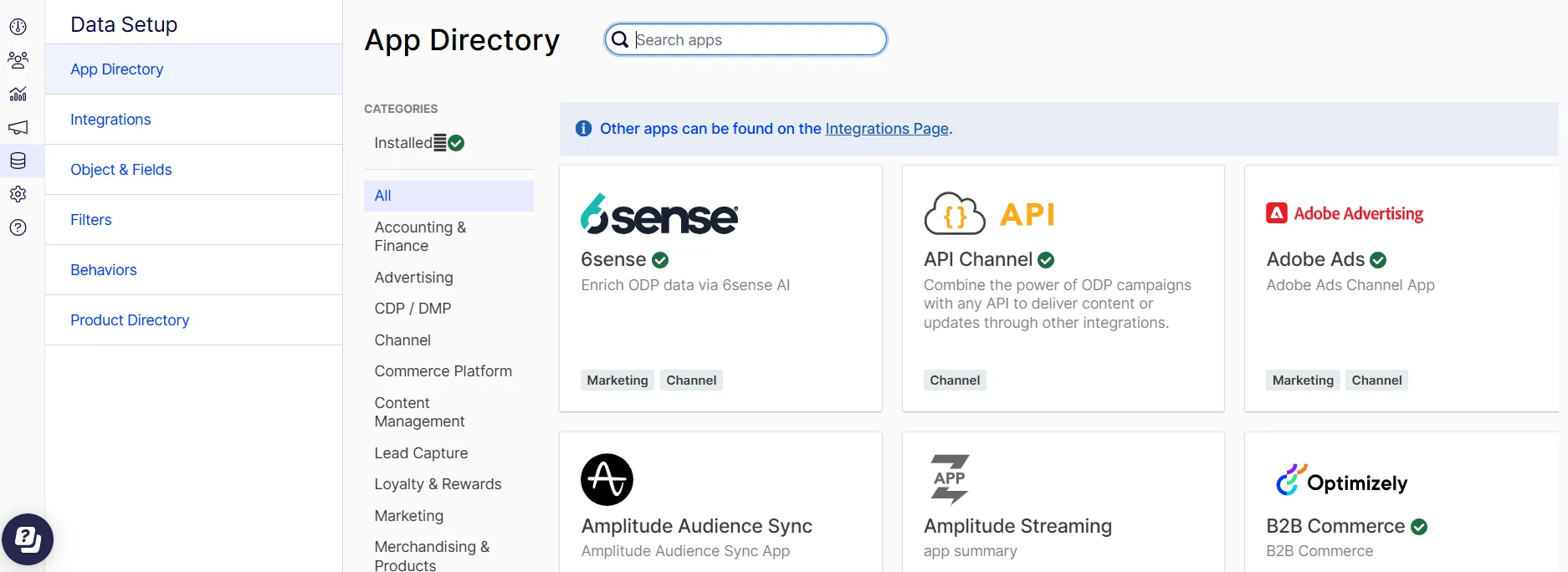Viewport: 1568px width, 572px height.
Task: Click the list icon next to Installed
Action: pos(440,143)
